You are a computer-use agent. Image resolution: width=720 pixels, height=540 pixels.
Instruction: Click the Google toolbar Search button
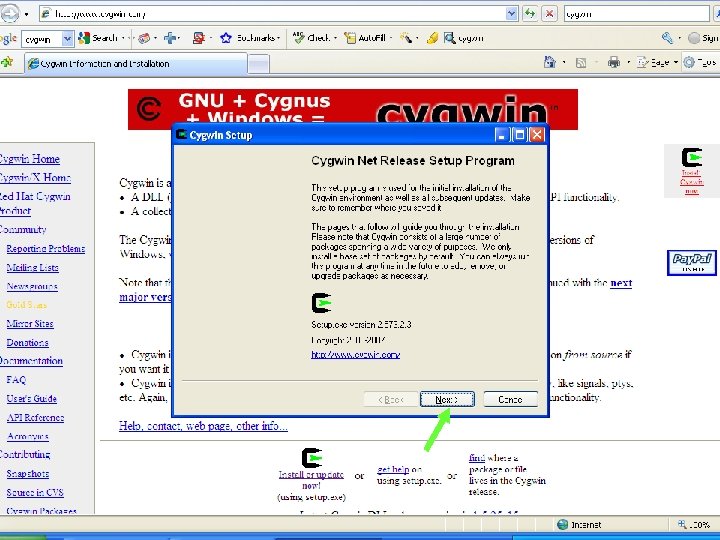(98, 38)
